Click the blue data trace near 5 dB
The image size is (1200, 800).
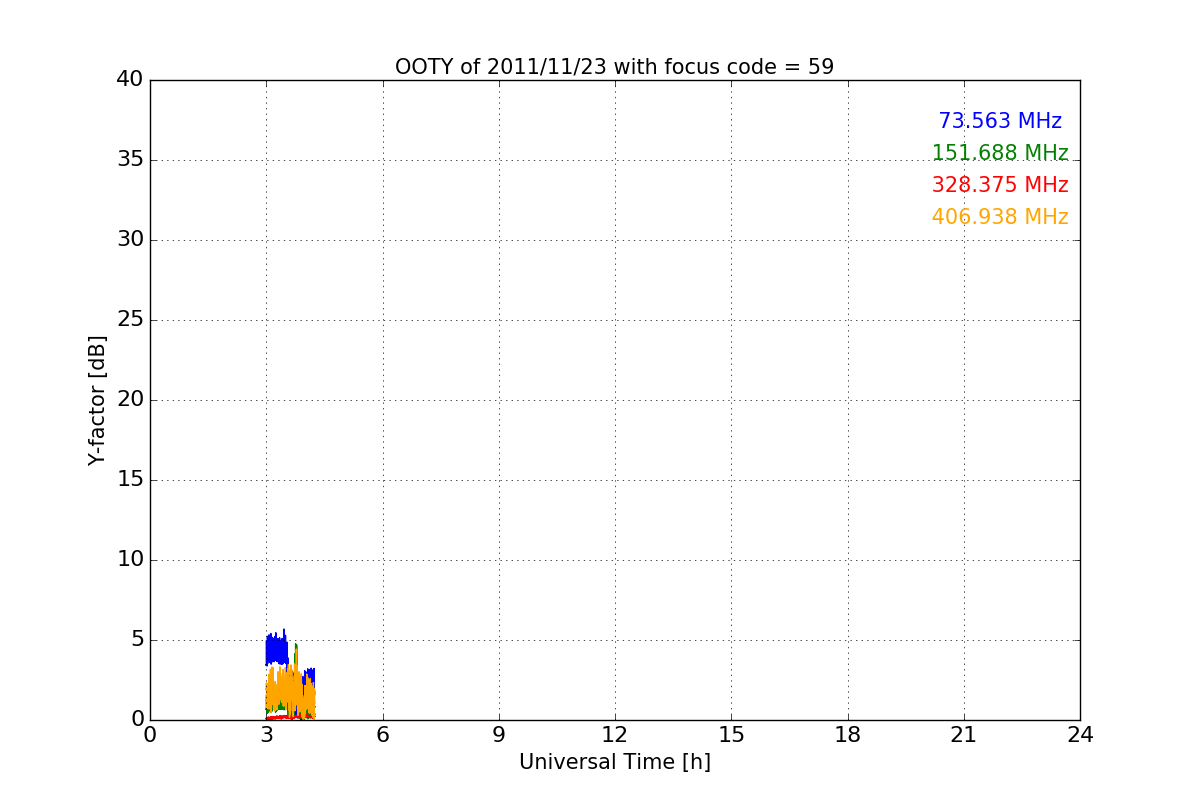276,650
